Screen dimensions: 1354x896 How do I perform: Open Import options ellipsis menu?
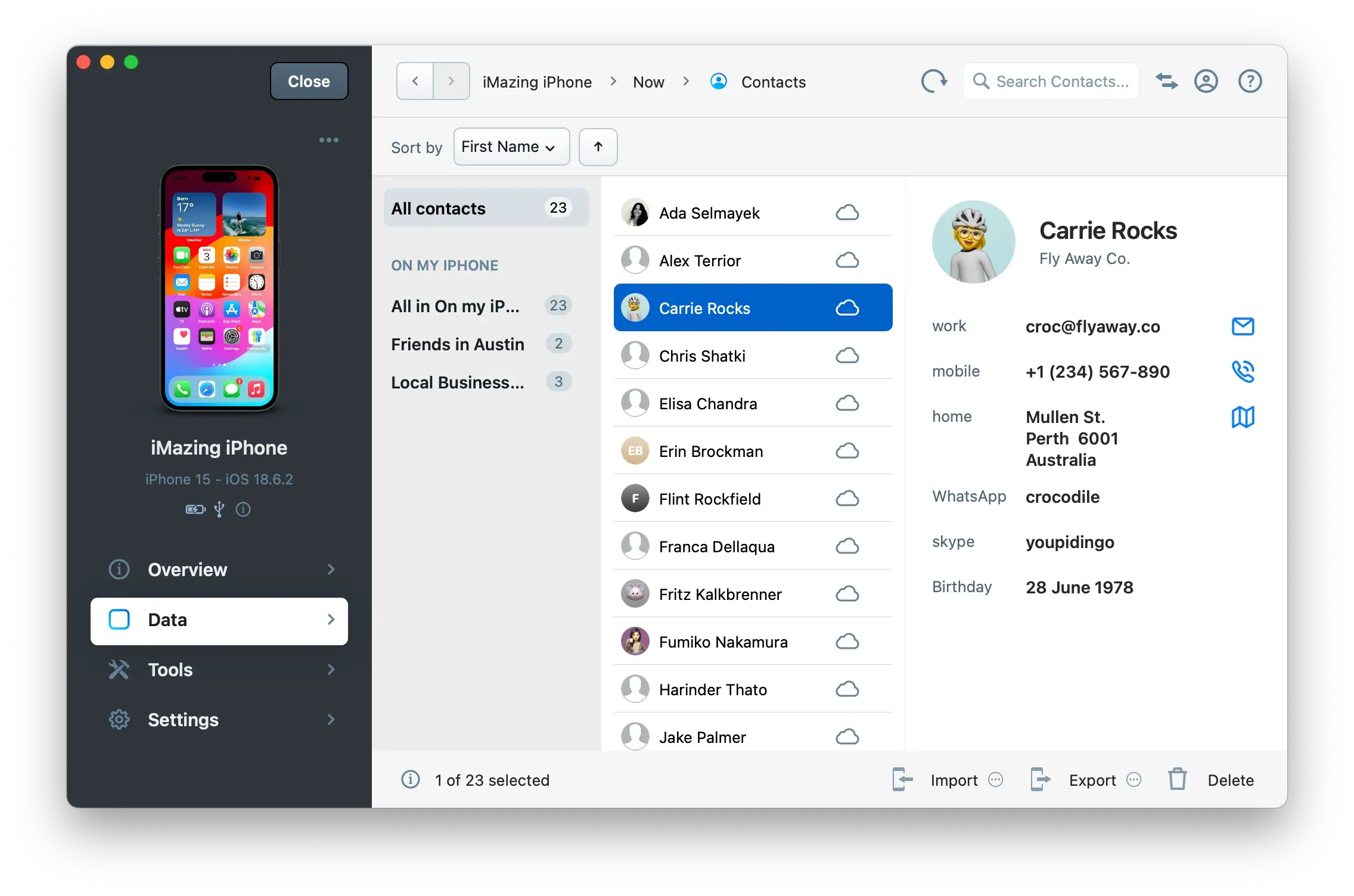pyautogui.click(x=996, y=780)
